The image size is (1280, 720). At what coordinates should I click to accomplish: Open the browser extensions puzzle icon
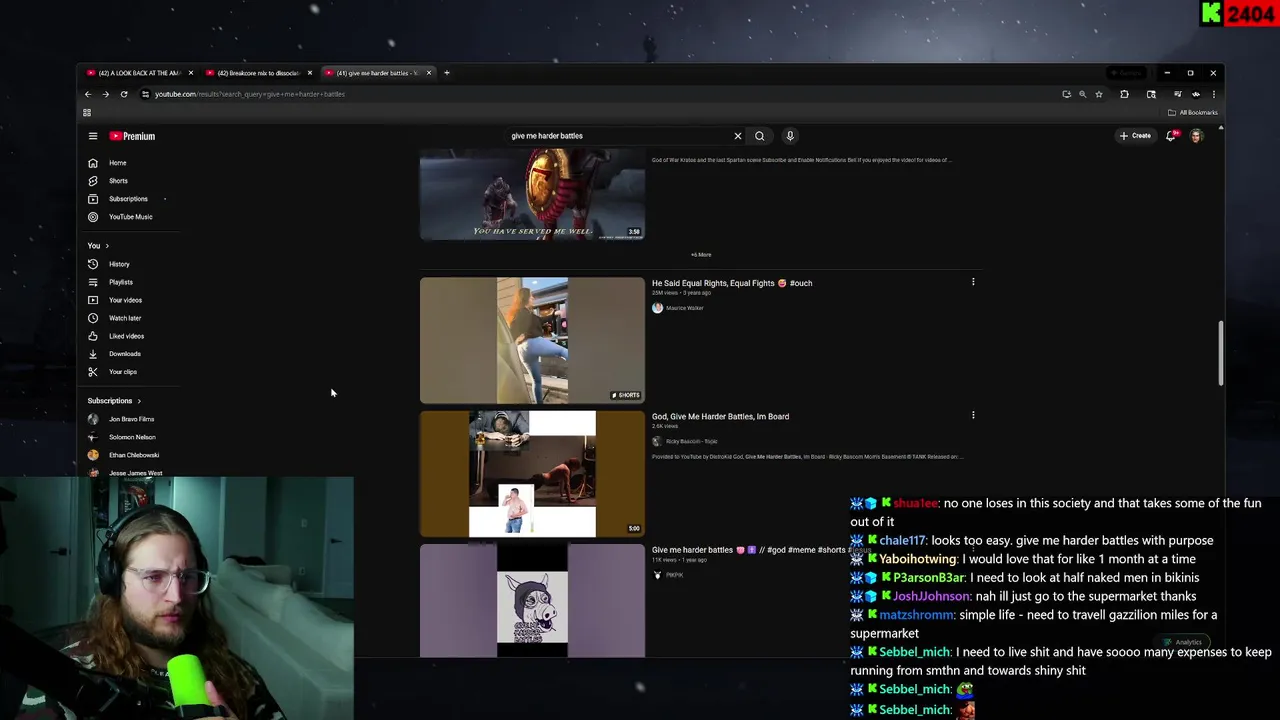pos(1124,94)
